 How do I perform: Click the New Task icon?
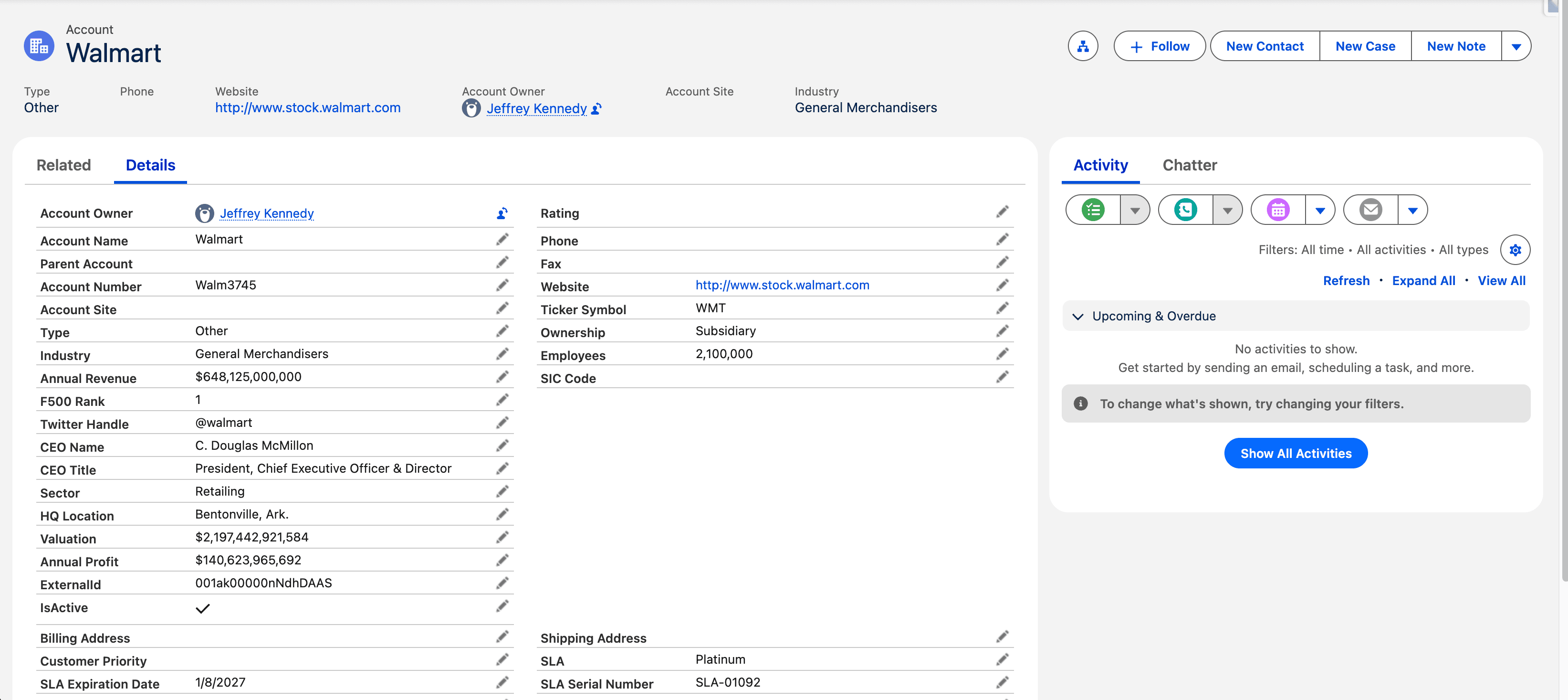click(1093, 210)
